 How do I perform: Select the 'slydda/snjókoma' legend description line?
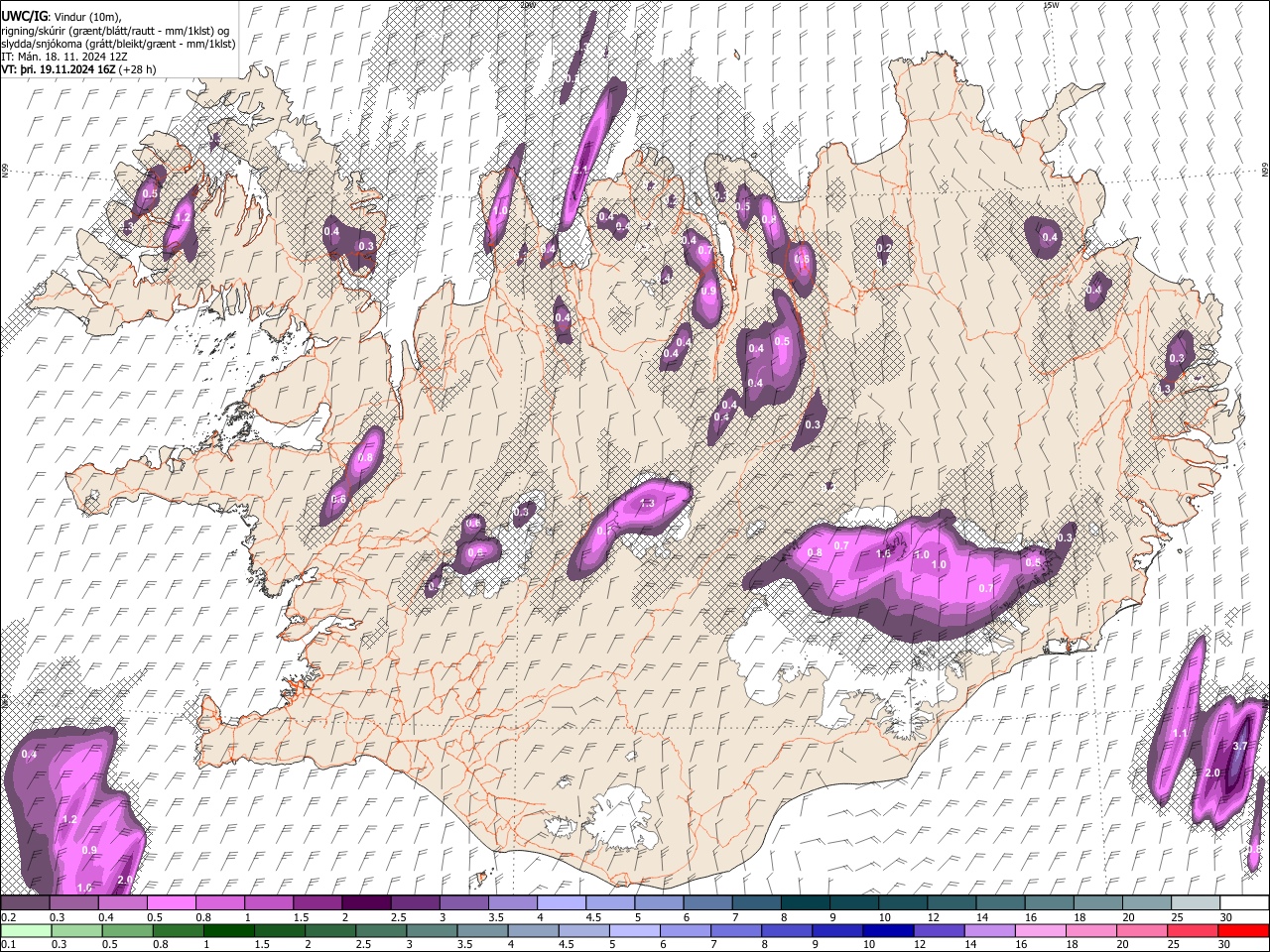point(119,44)
